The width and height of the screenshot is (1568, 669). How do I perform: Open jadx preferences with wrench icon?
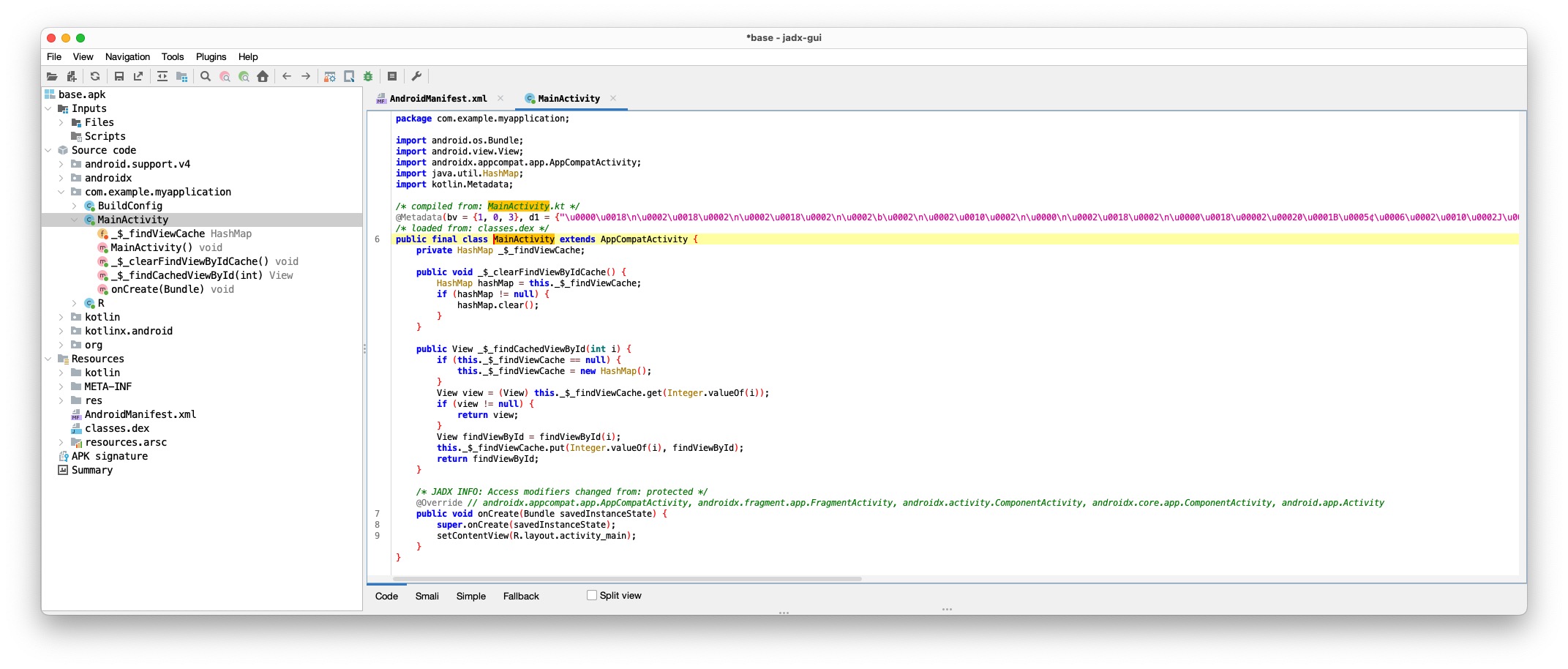click(416, 76)
